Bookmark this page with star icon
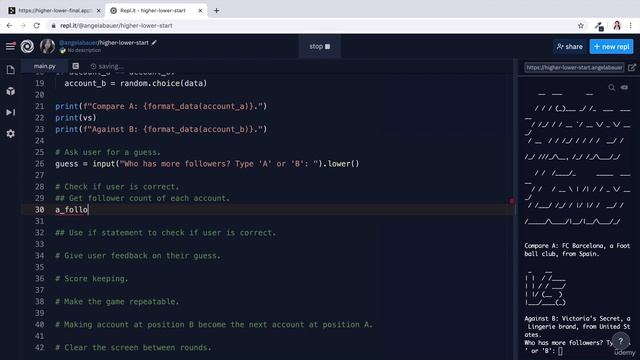Viewport: 640px width, 360px height. [x=581, y=26]
